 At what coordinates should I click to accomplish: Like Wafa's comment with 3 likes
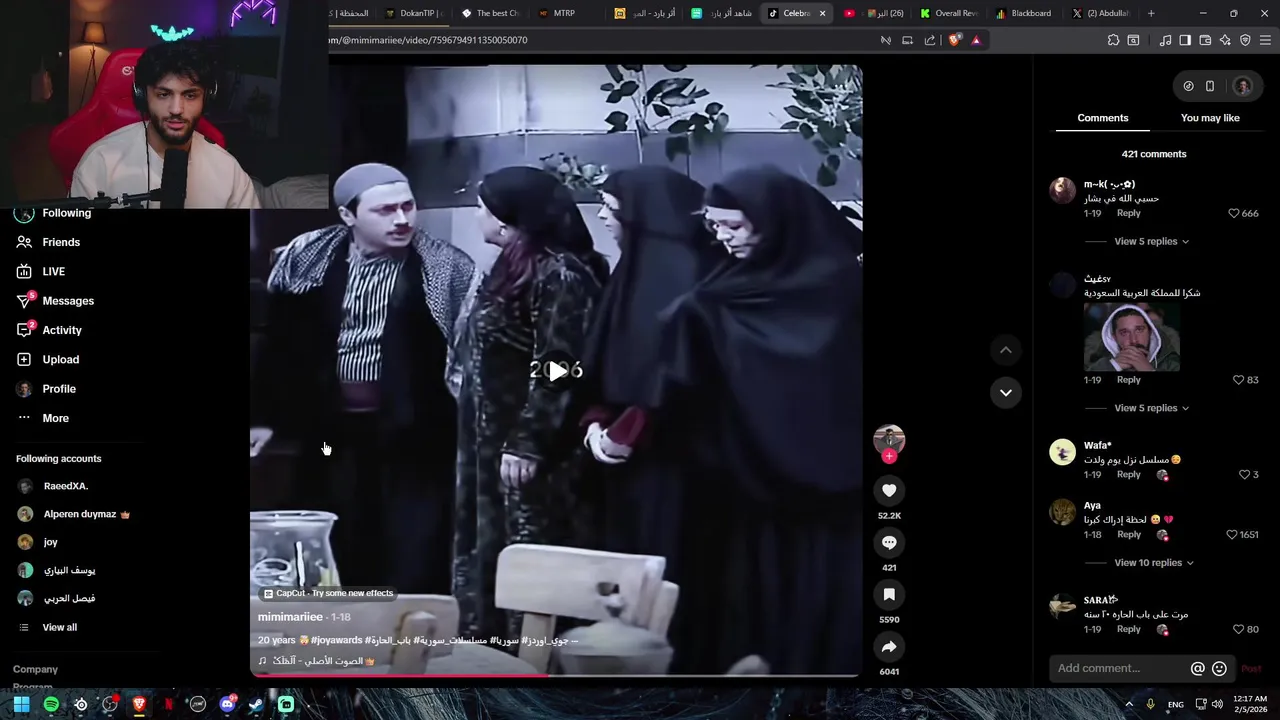(x=1244, y=475)
